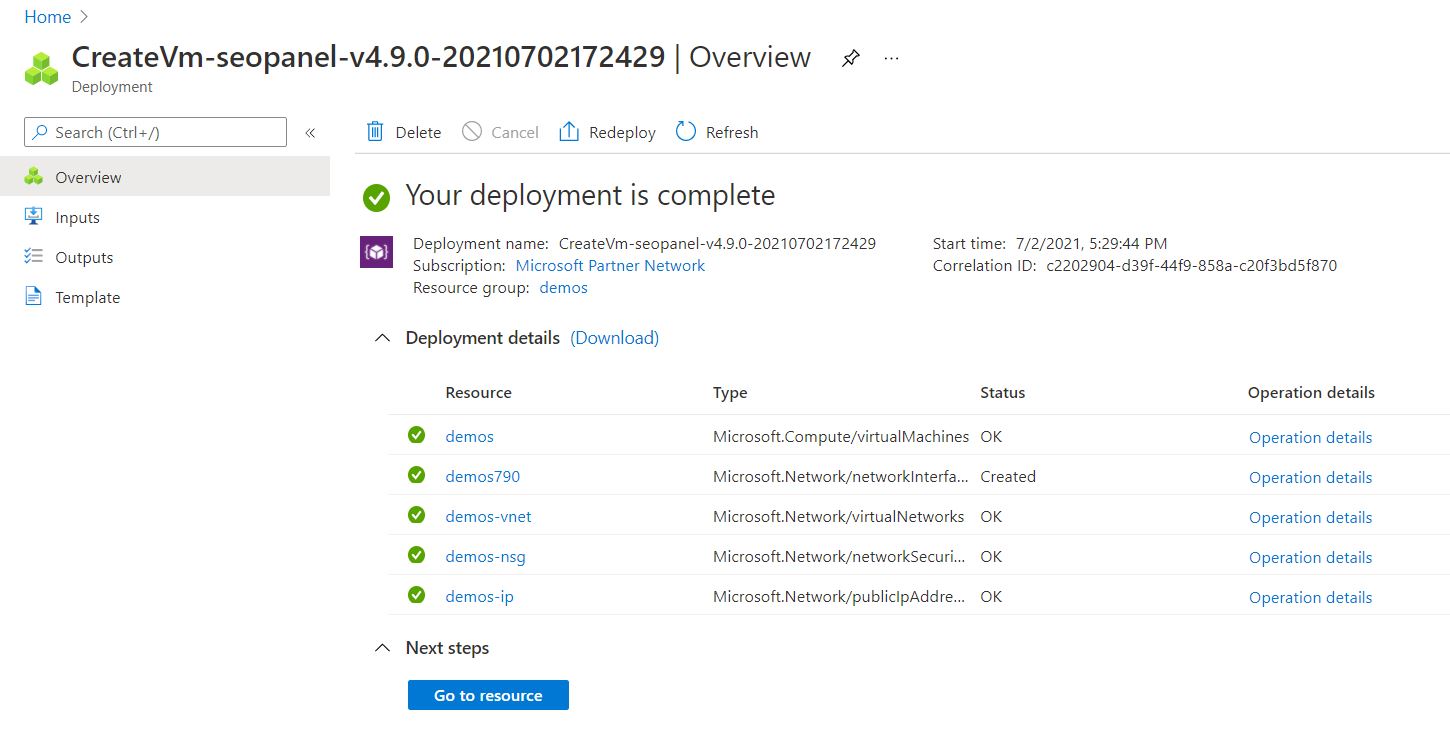Viewport: 1450px width, 733px height.
Task: Select Overview in the left menu
Action: (x=88, y=177)
